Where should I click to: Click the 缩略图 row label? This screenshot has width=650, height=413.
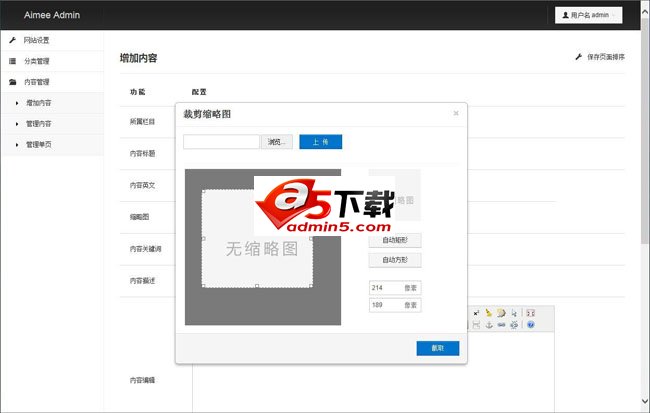click(x=139, y=217)
